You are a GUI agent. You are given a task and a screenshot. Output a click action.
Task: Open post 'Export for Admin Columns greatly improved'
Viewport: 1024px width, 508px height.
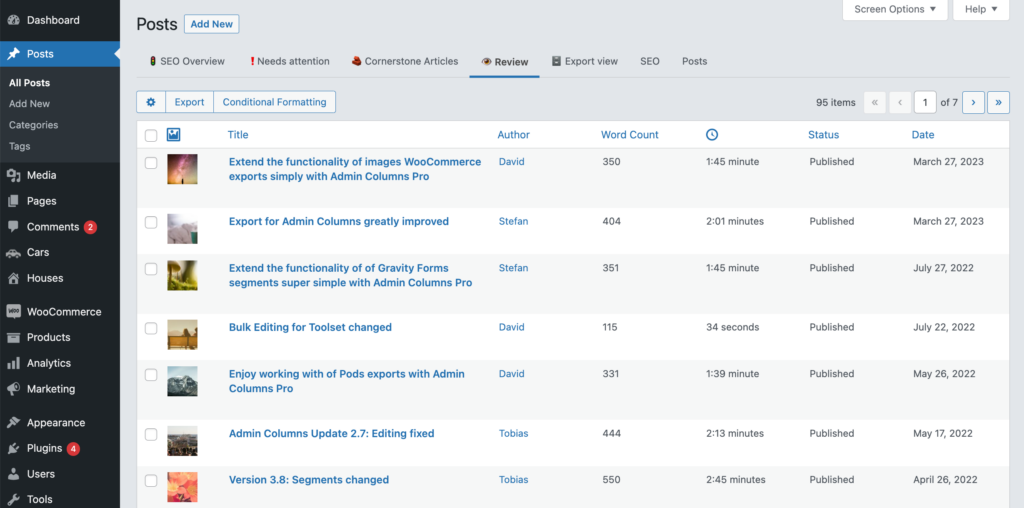(338, 222)
